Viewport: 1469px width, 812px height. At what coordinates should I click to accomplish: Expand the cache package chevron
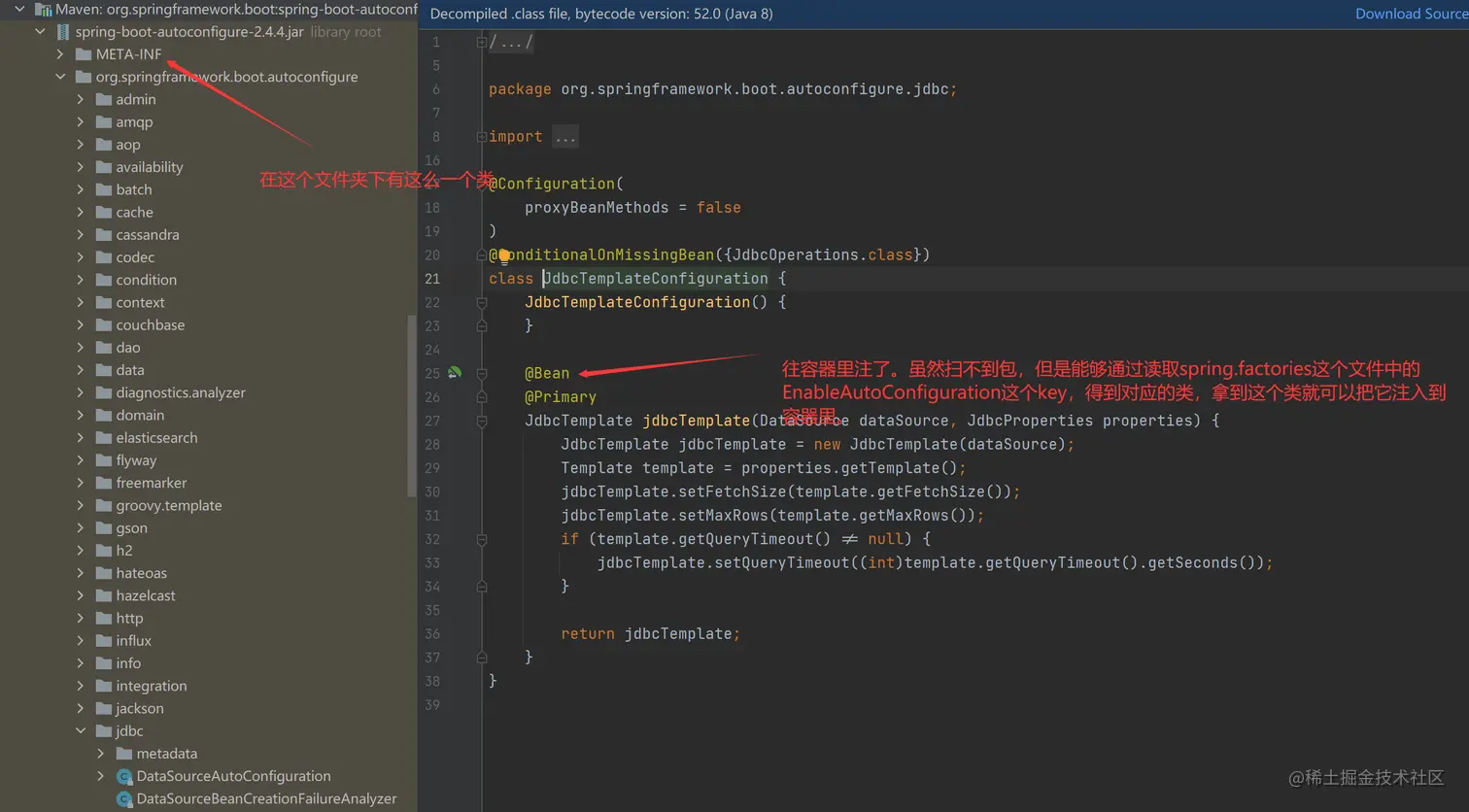(81, 212)
